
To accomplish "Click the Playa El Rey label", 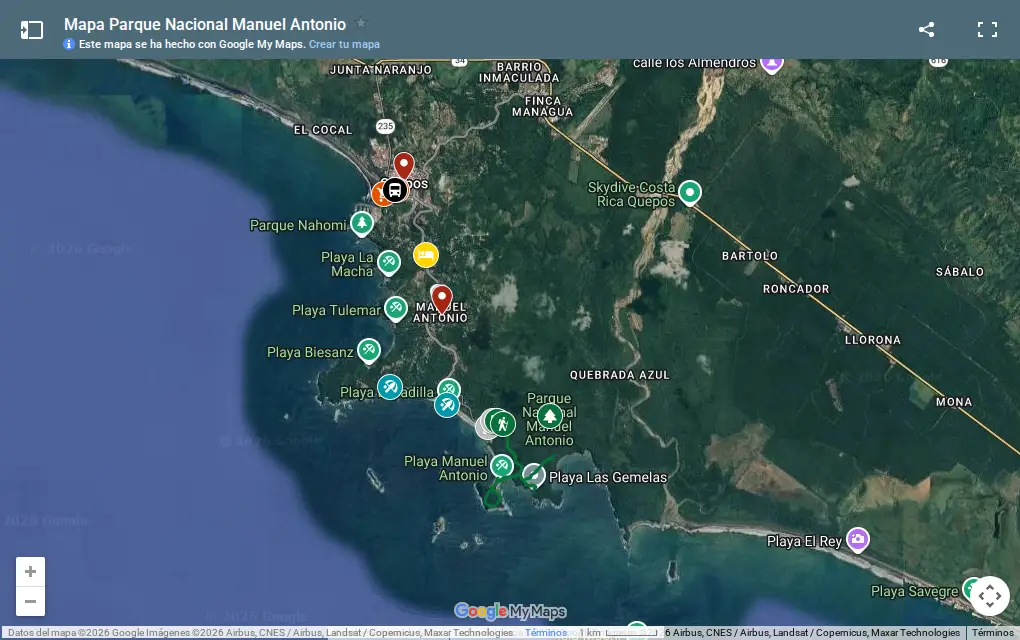I will 804,541.
